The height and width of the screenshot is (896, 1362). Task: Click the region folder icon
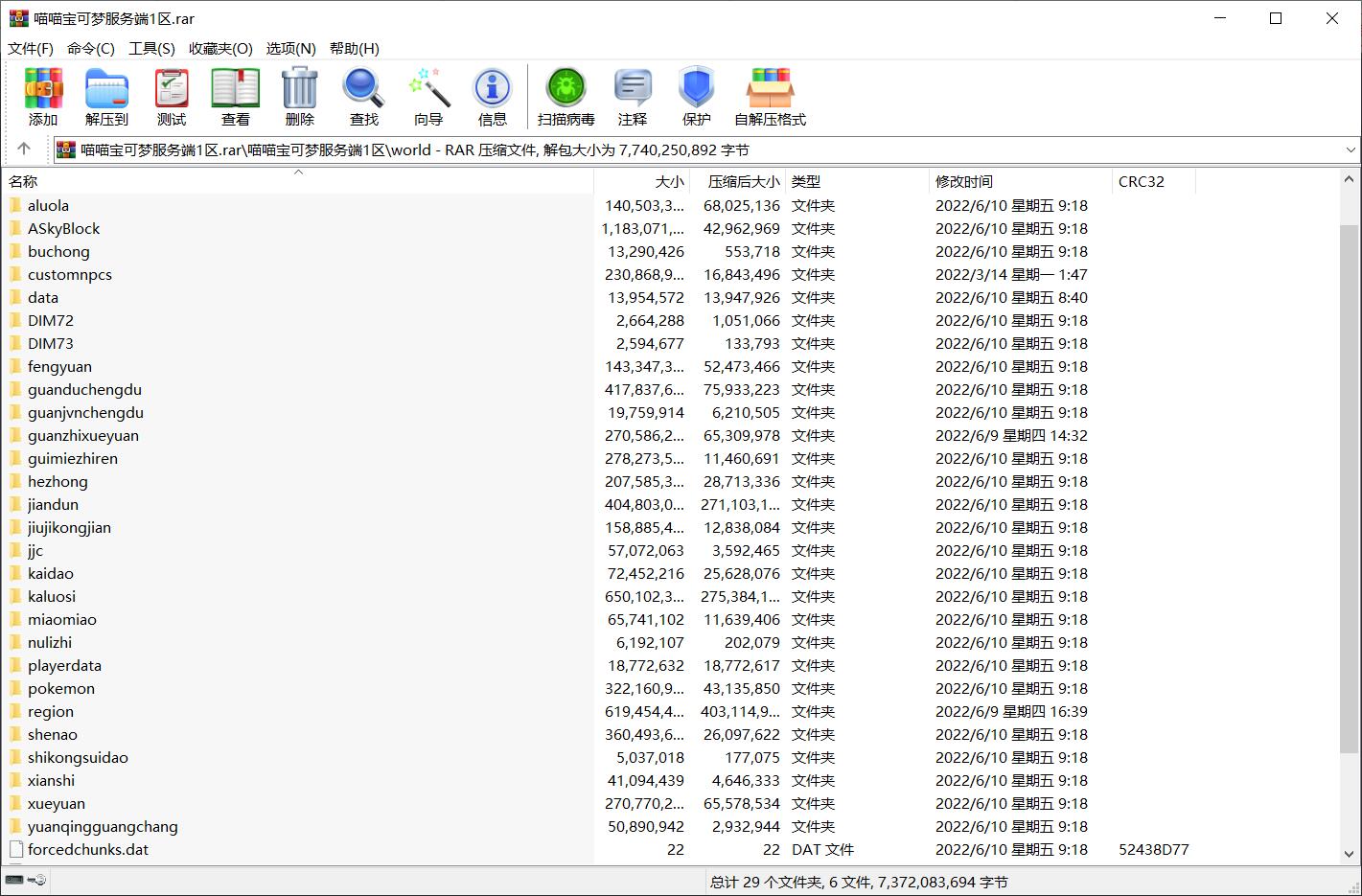click(15, 711)
